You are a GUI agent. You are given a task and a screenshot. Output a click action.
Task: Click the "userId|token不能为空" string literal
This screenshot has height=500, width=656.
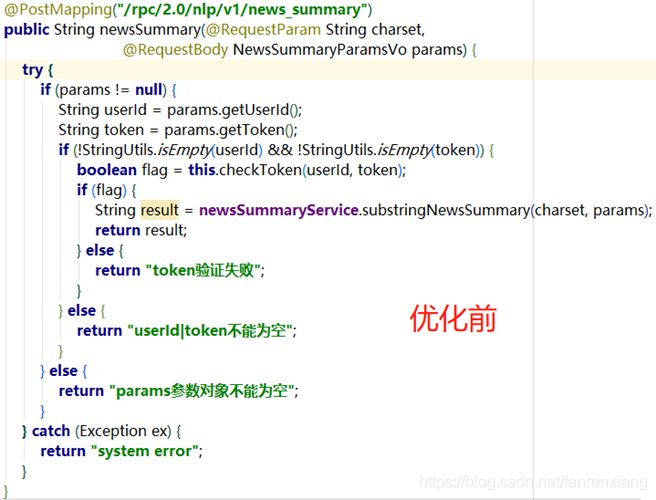tap(210, 331)
